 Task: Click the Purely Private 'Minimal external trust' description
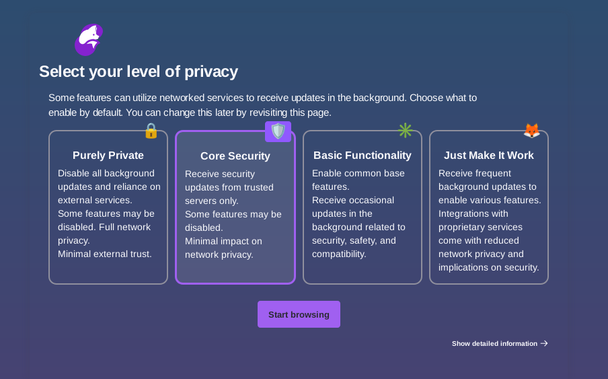(105, 254)
